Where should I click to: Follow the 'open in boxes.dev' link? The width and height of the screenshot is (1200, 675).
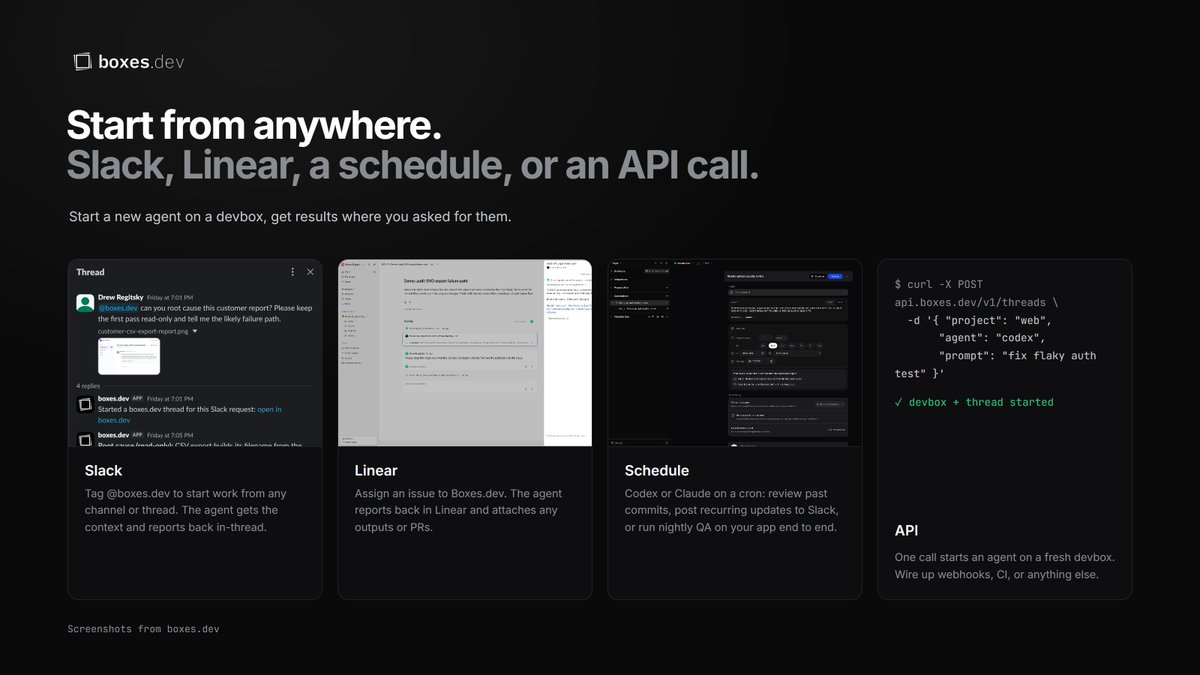[269, 409]
